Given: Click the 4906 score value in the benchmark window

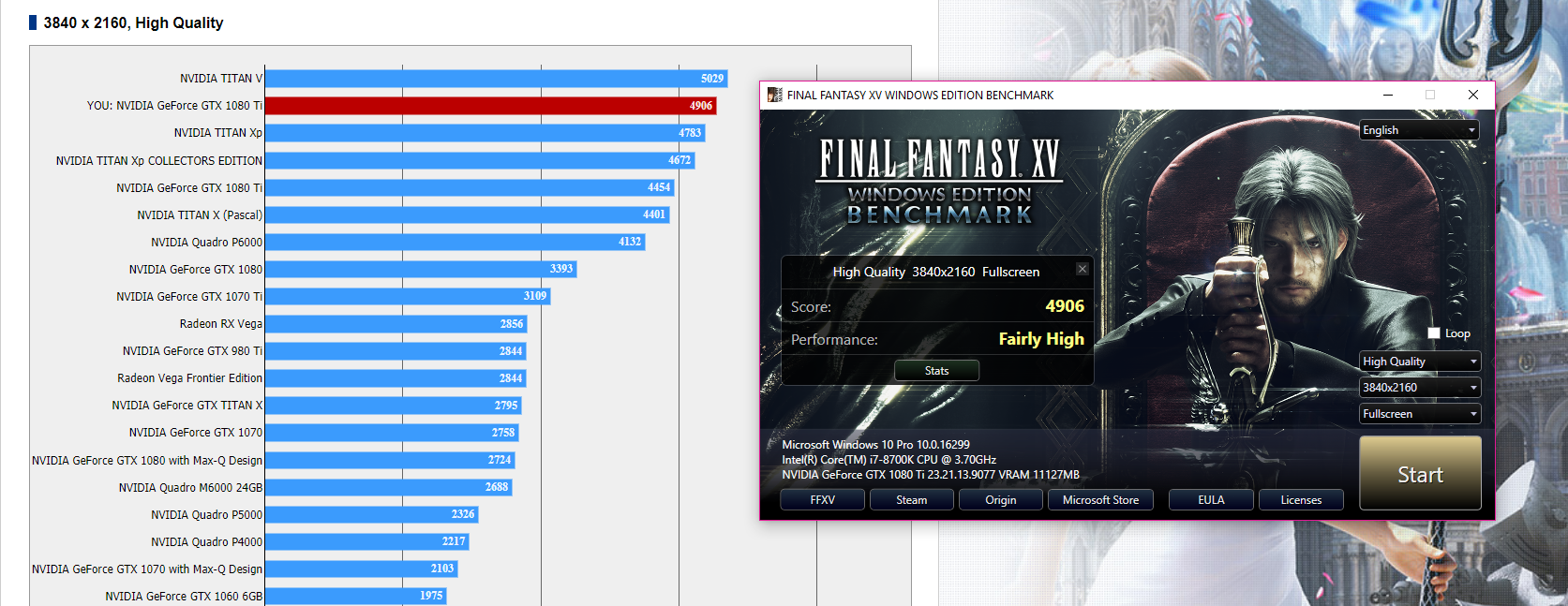Looking at the screenshot, I should click(x=1065, y=306).
